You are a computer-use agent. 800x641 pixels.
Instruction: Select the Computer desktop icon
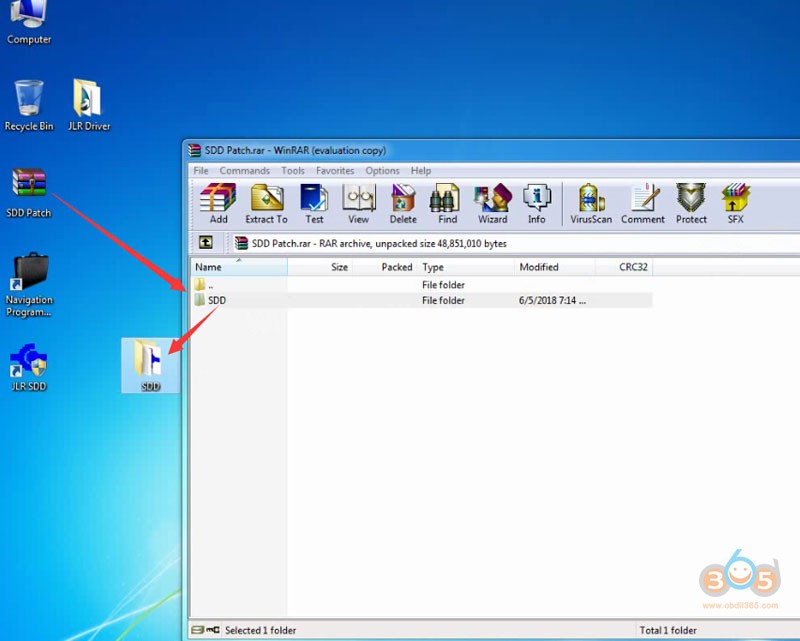point(29,23)
